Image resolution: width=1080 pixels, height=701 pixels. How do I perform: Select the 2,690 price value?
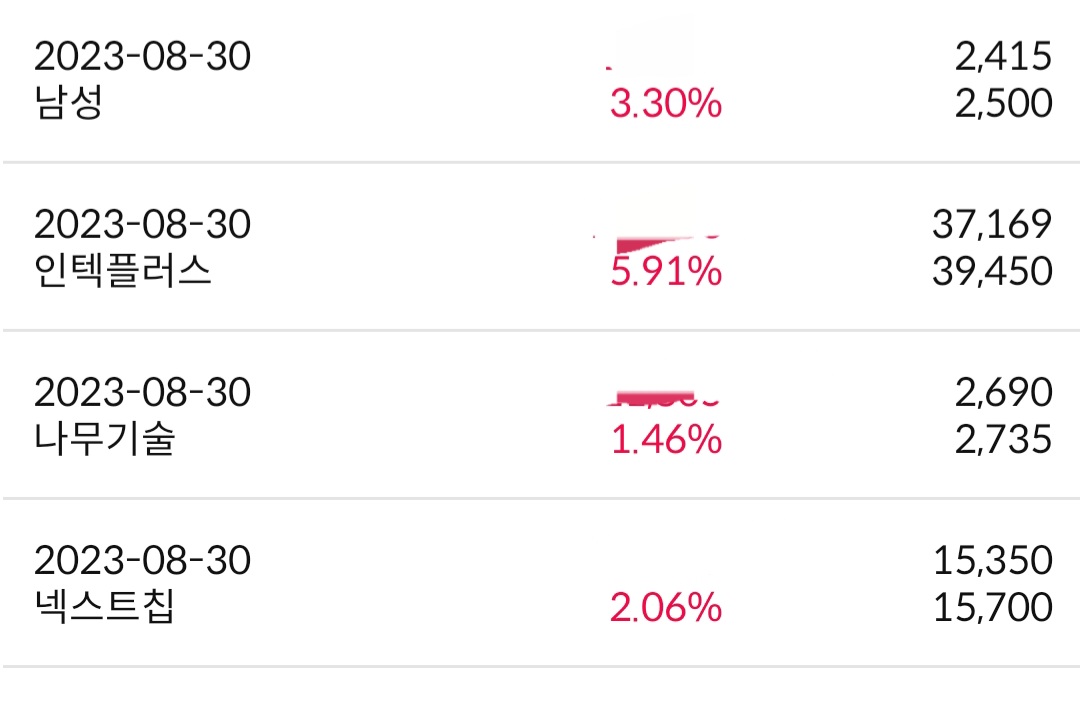click(x=1003, y=393)
